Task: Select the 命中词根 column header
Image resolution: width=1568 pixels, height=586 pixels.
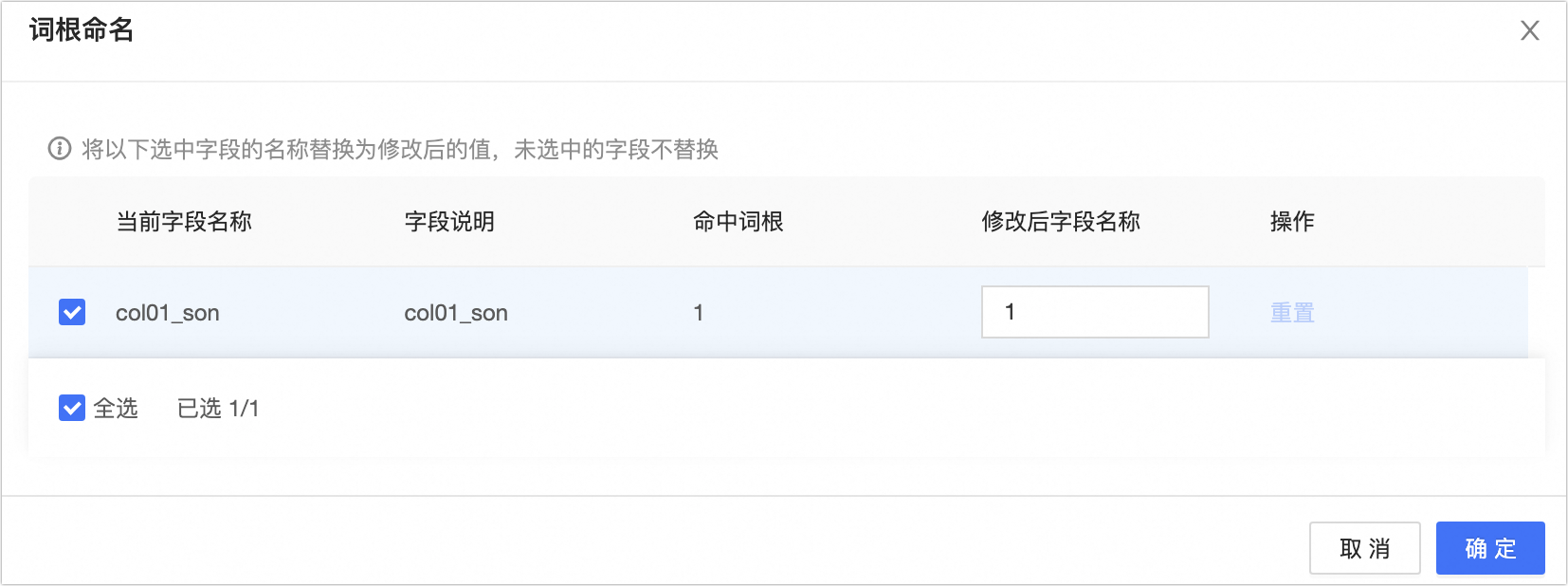Action: coord(738,222)
